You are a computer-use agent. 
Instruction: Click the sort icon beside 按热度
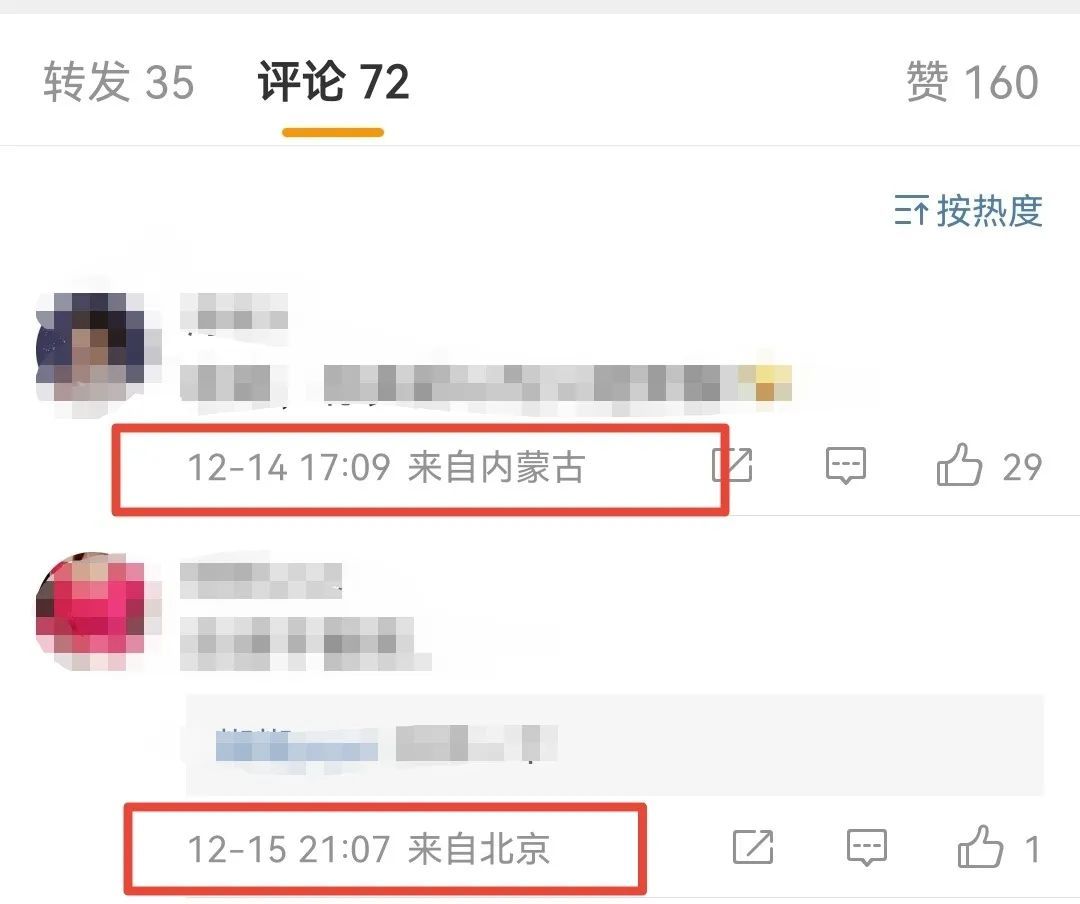(911, 210)
